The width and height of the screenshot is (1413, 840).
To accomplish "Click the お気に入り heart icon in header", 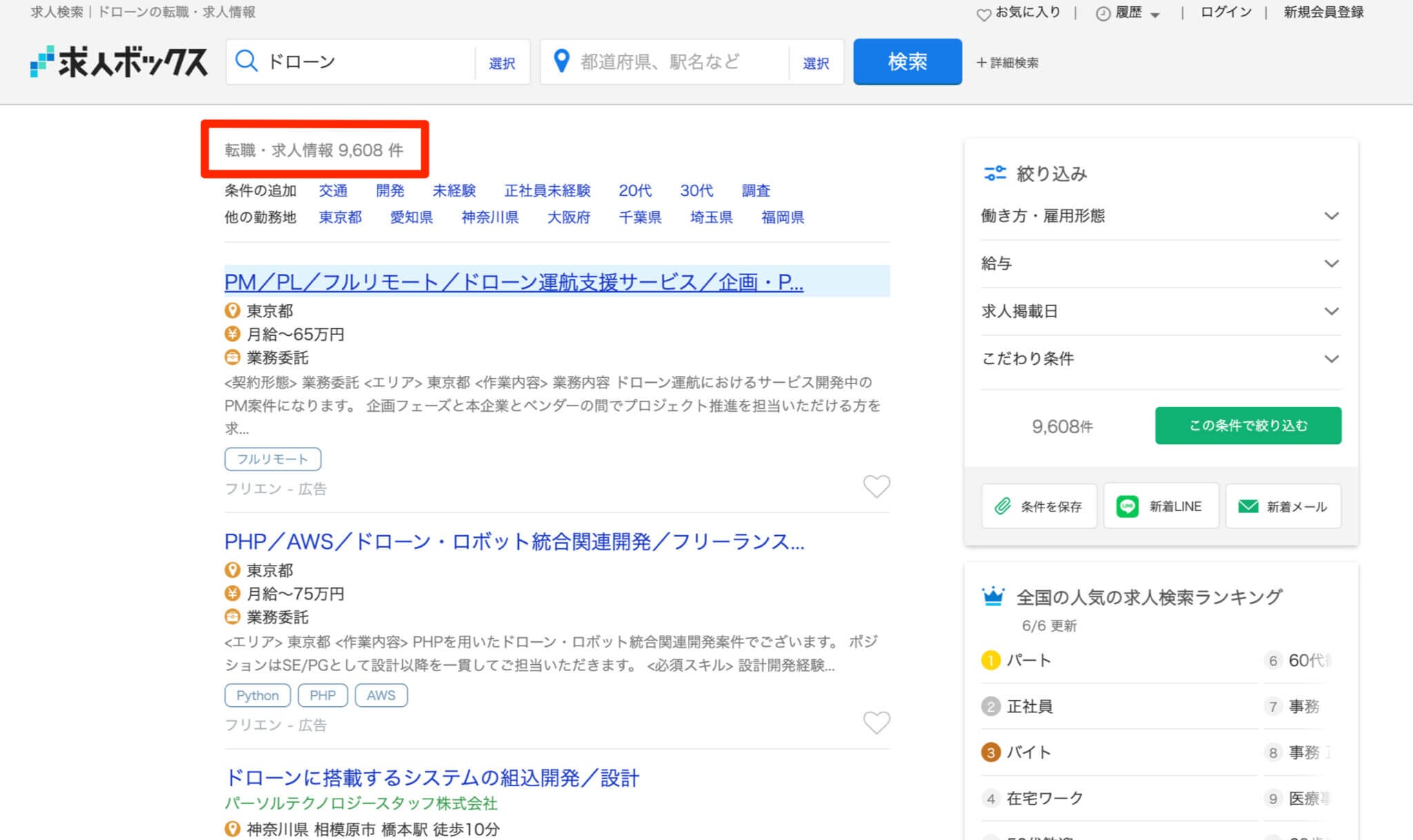I will pyautogui.click(x=983, y=14).
